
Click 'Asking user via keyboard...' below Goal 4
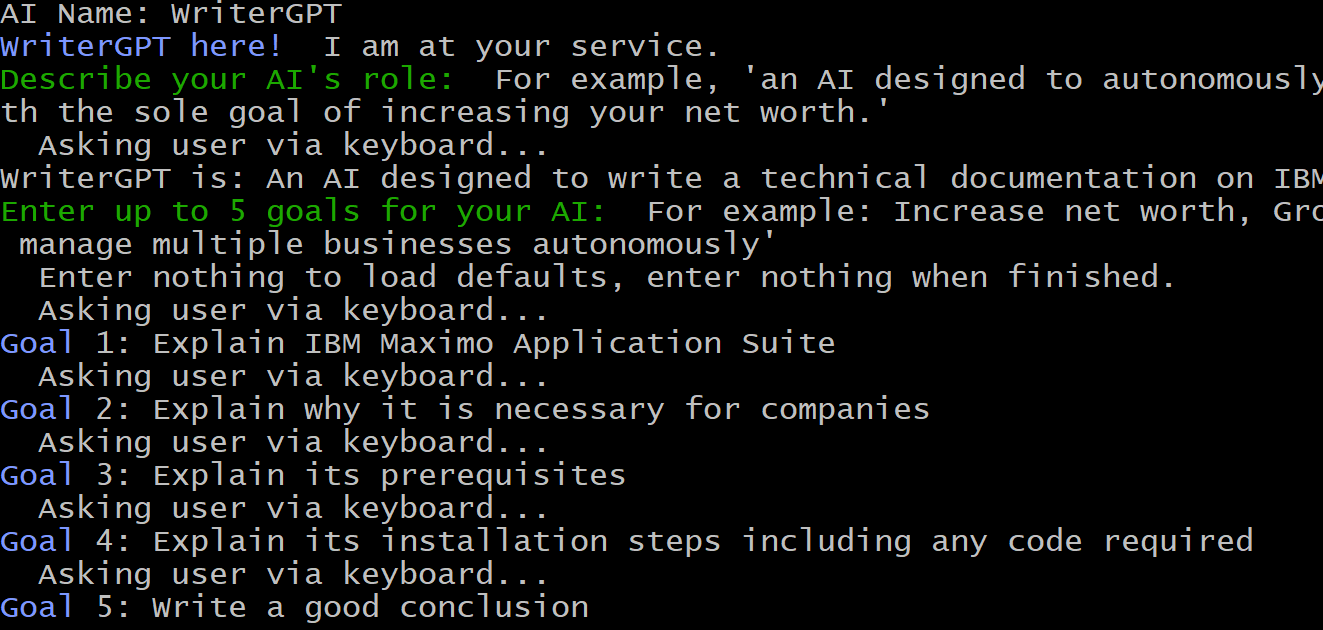(x=293, y=574)
